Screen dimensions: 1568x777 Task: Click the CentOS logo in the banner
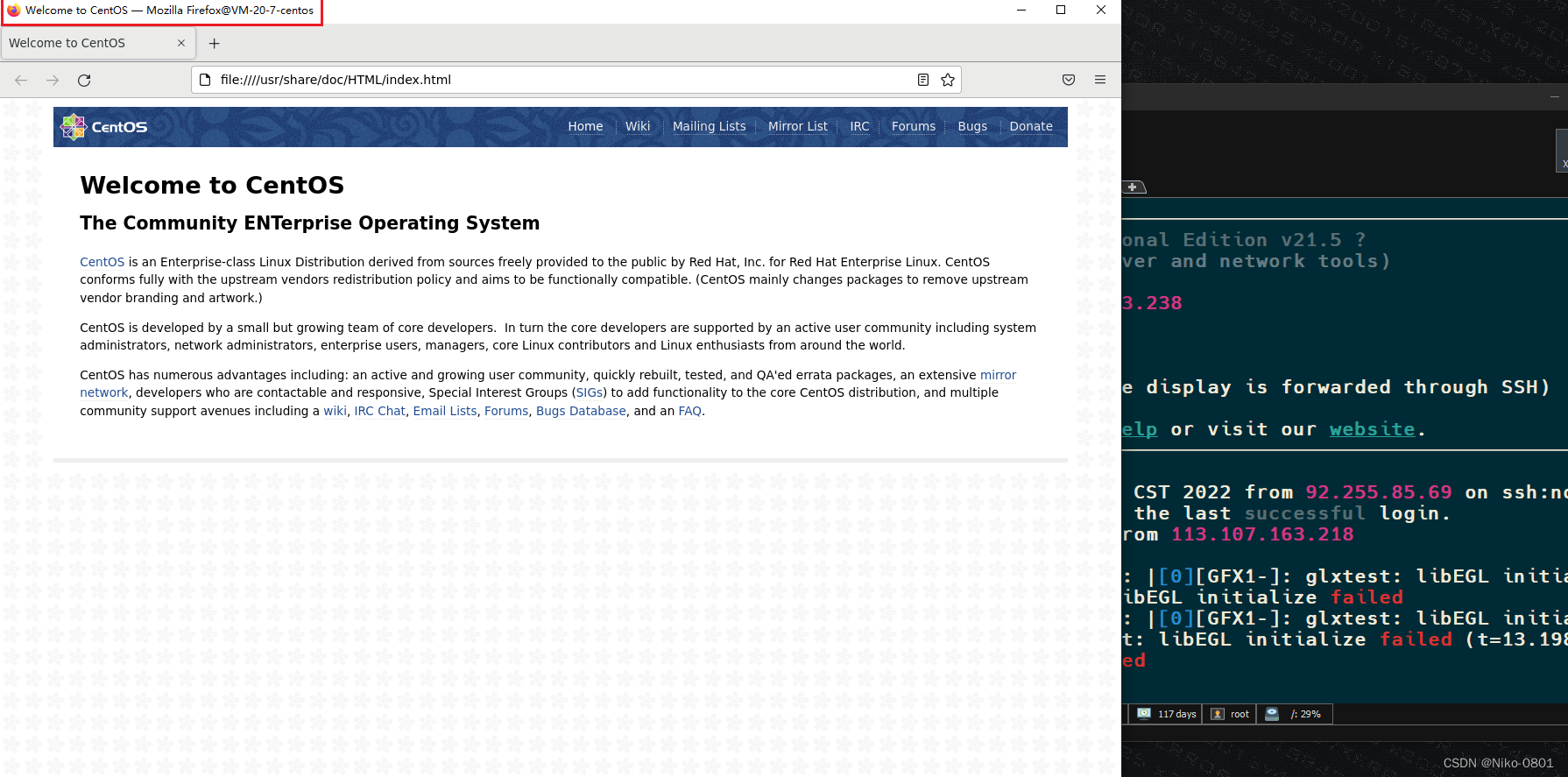coord(103,127)
